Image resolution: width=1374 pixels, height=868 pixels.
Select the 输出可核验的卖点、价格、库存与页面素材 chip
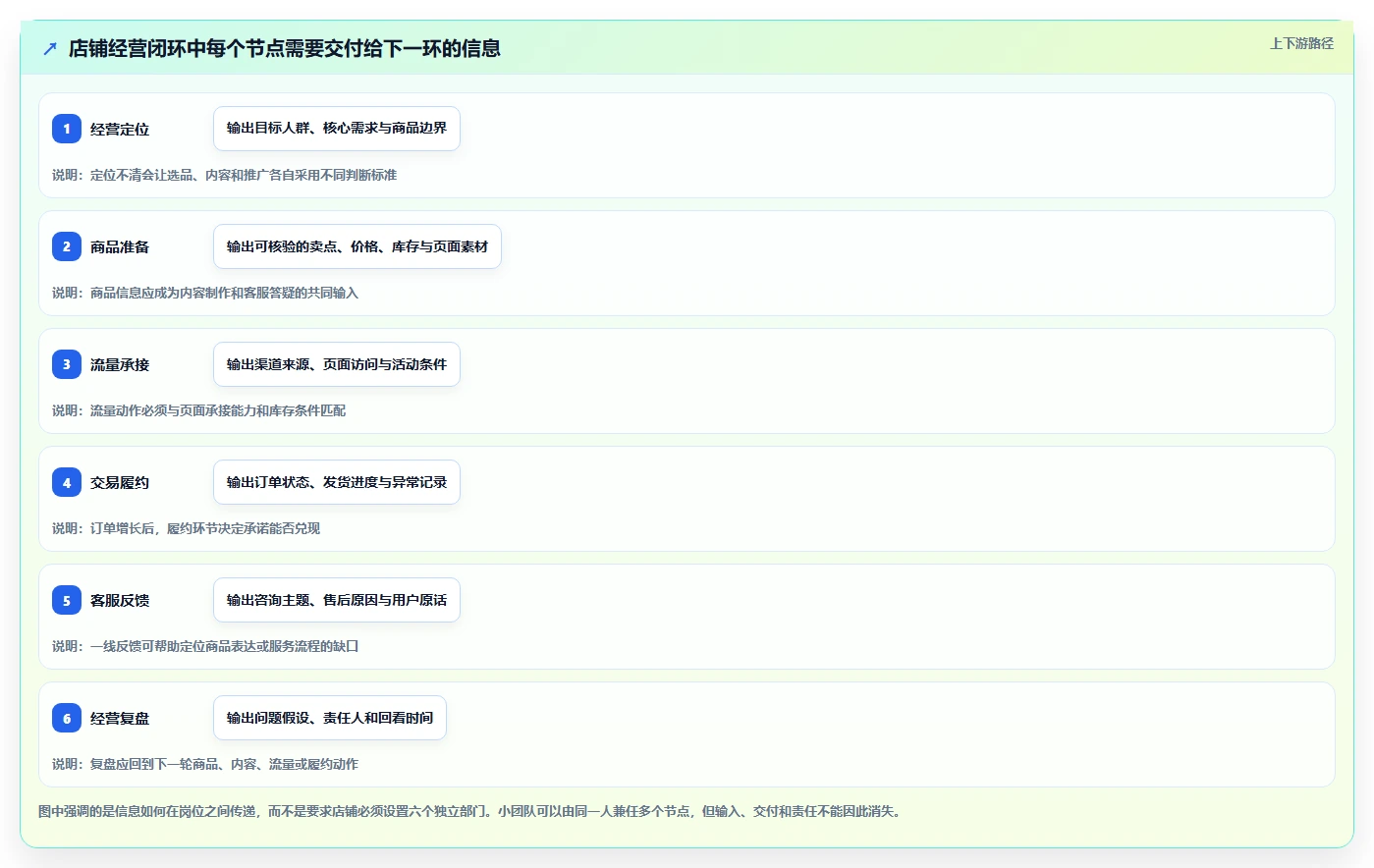(357, 246)
